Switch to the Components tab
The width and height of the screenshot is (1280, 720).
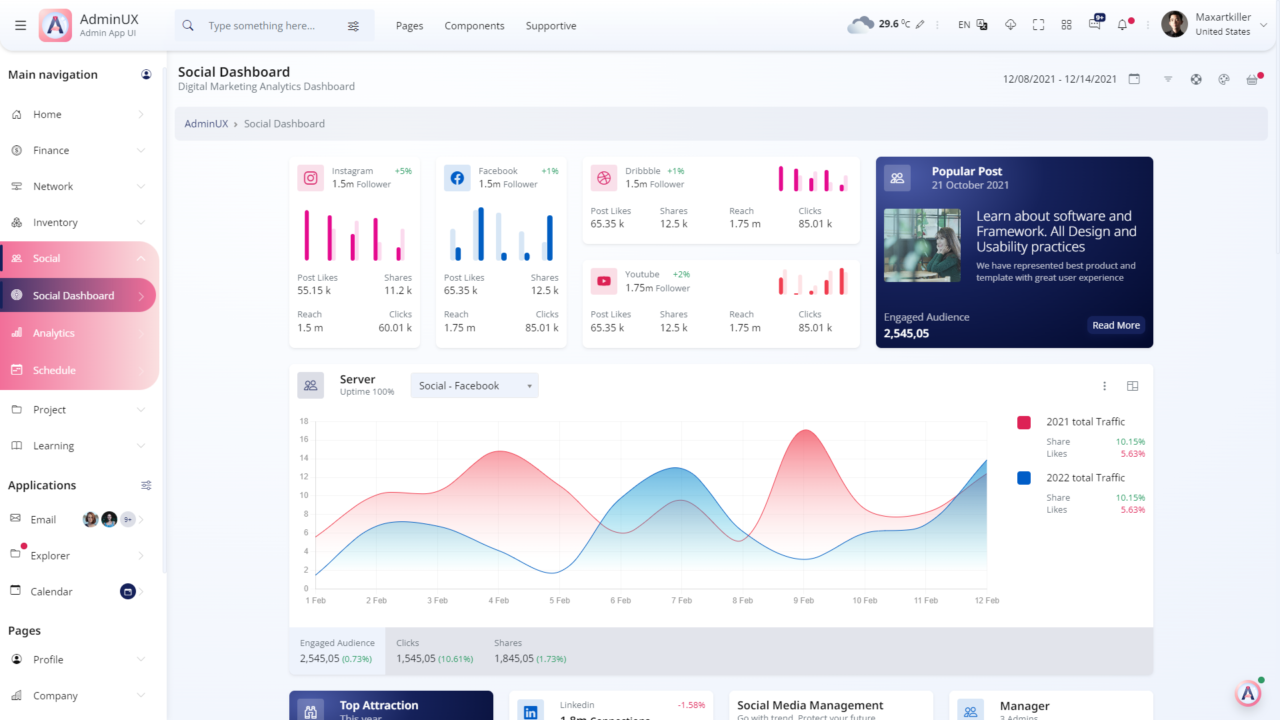click(x=474, y=25)
